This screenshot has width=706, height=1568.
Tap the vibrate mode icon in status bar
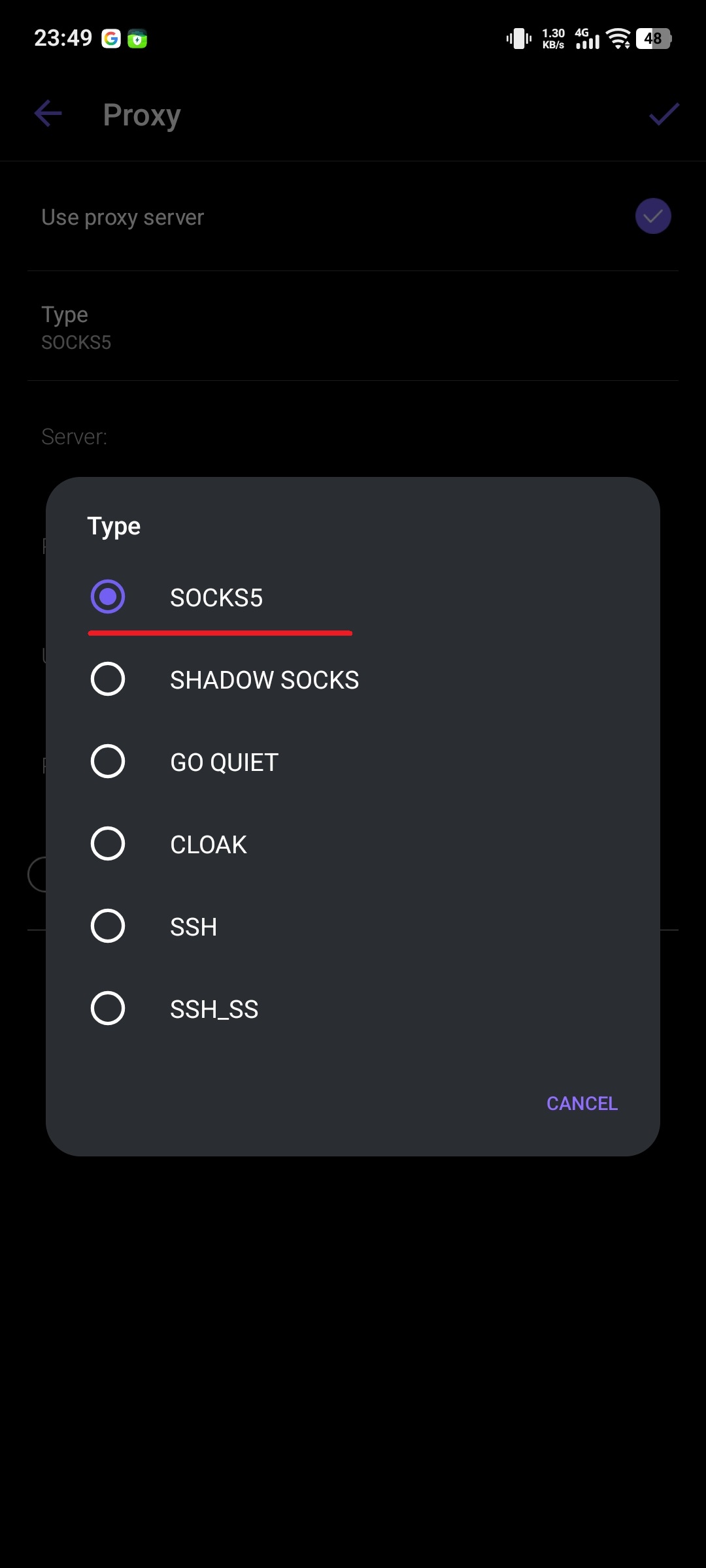[x=518, y=39]
